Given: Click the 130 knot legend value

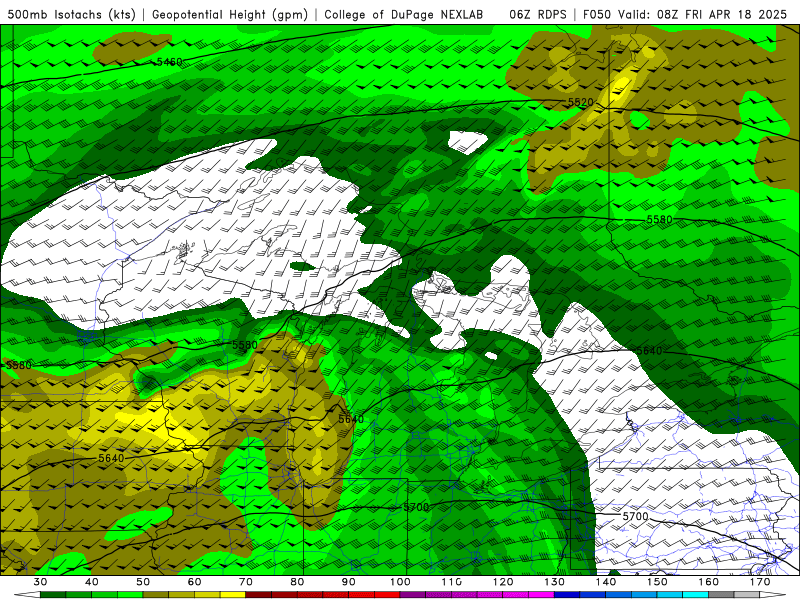Looking at the screenshot, I should (x=555, y=582).
